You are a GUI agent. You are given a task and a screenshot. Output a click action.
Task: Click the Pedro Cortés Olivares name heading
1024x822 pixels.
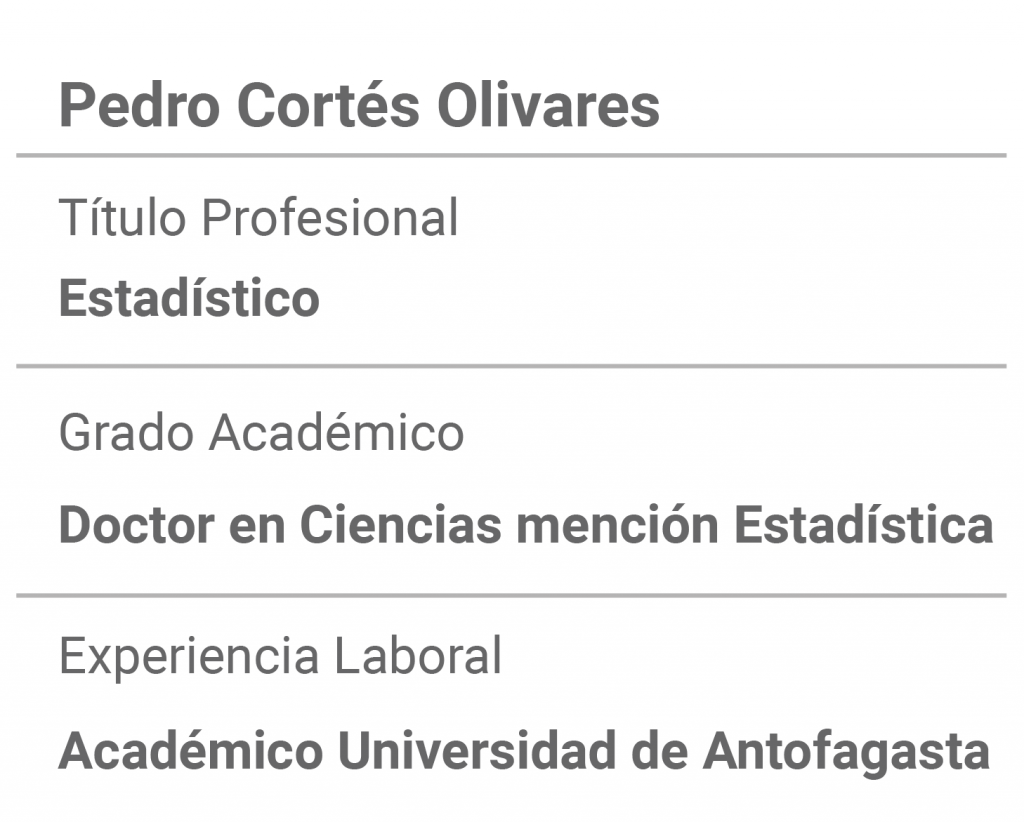(359, 106)
